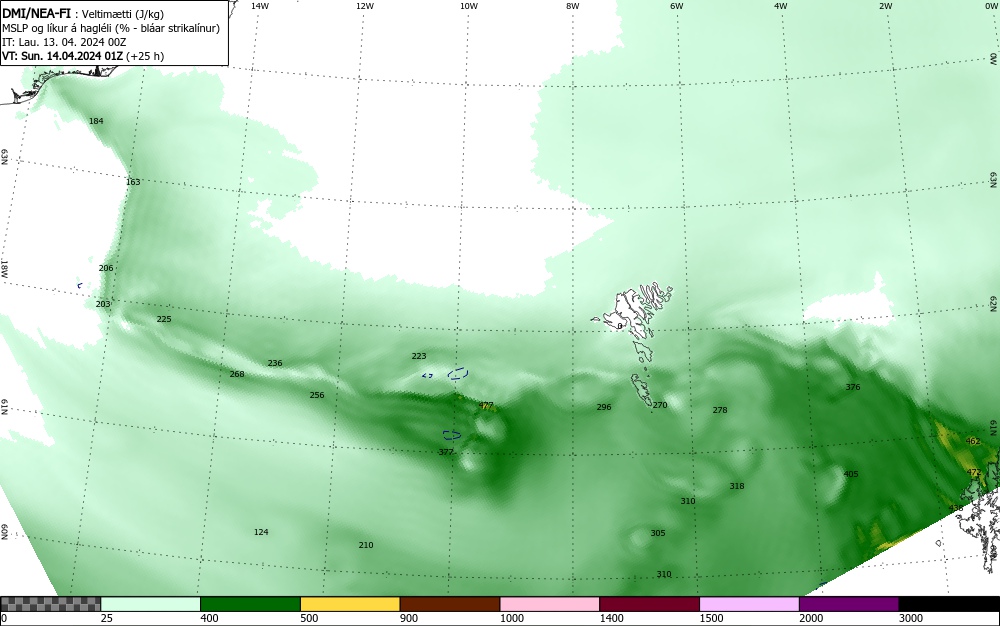Click the '6W' longitude label
This screenshot has height=626, width=1000.
point(677,6)
